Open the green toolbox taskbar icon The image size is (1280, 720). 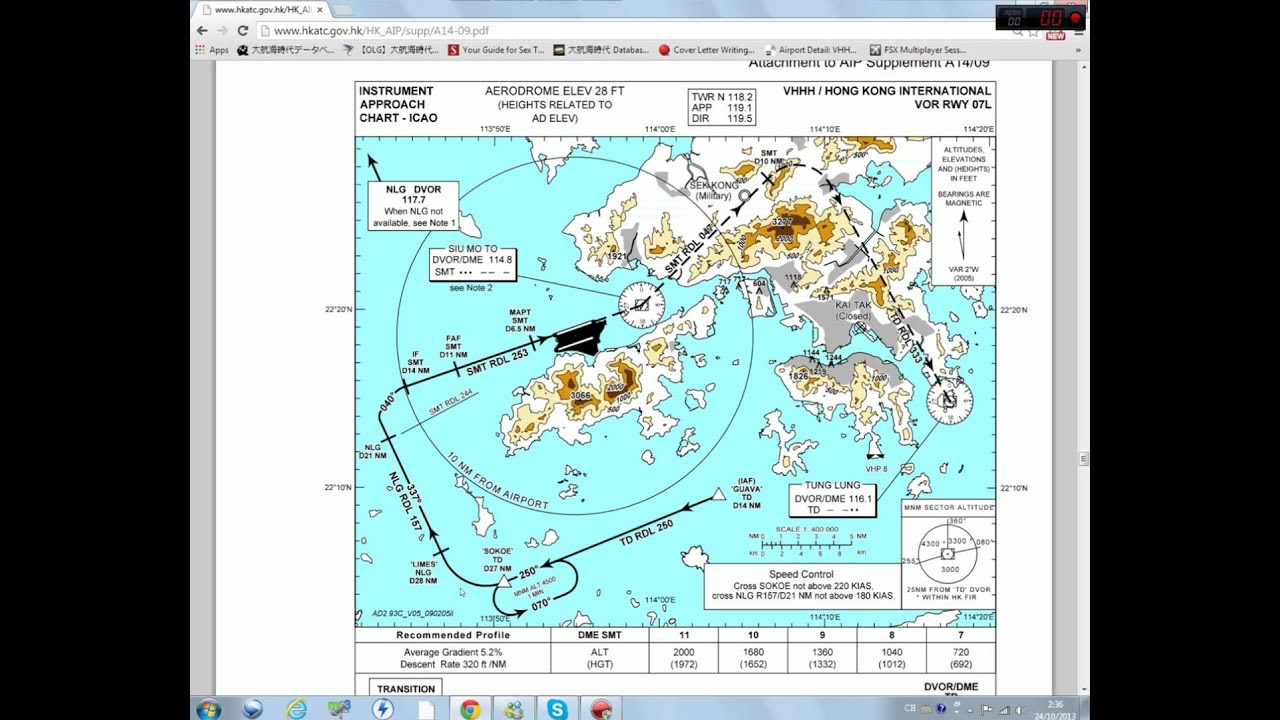tap(340, 709)
